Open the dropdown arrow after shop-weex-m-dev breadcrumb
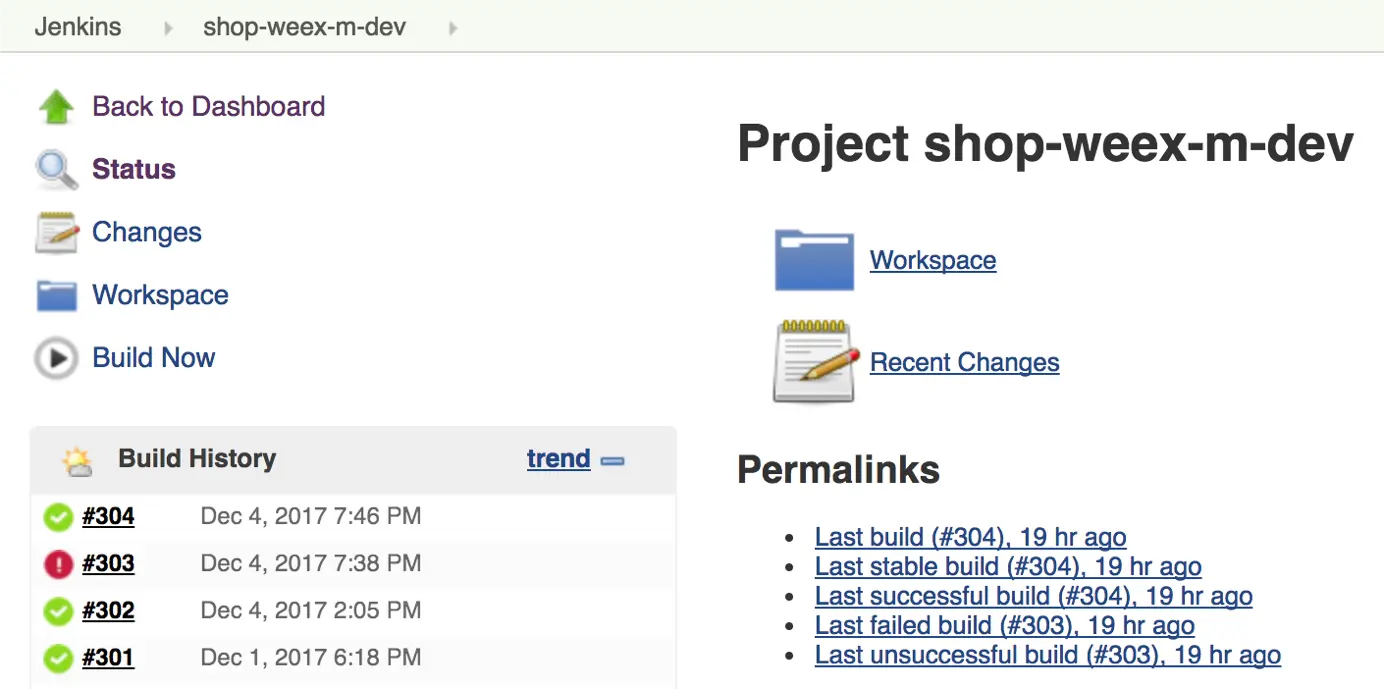Screen dimensions: 1384x689 click(x=453, y=28)
